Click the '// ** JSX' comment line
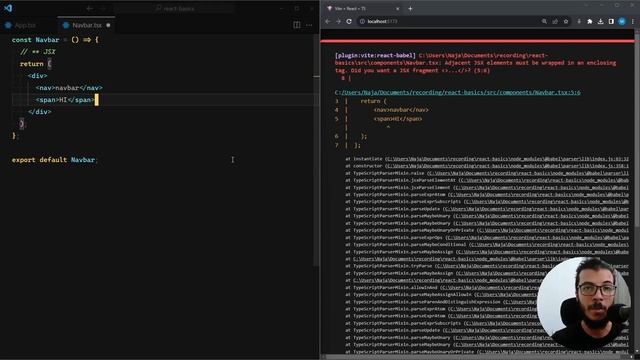Screen dimensions: 640x360 tap(38, 52)
